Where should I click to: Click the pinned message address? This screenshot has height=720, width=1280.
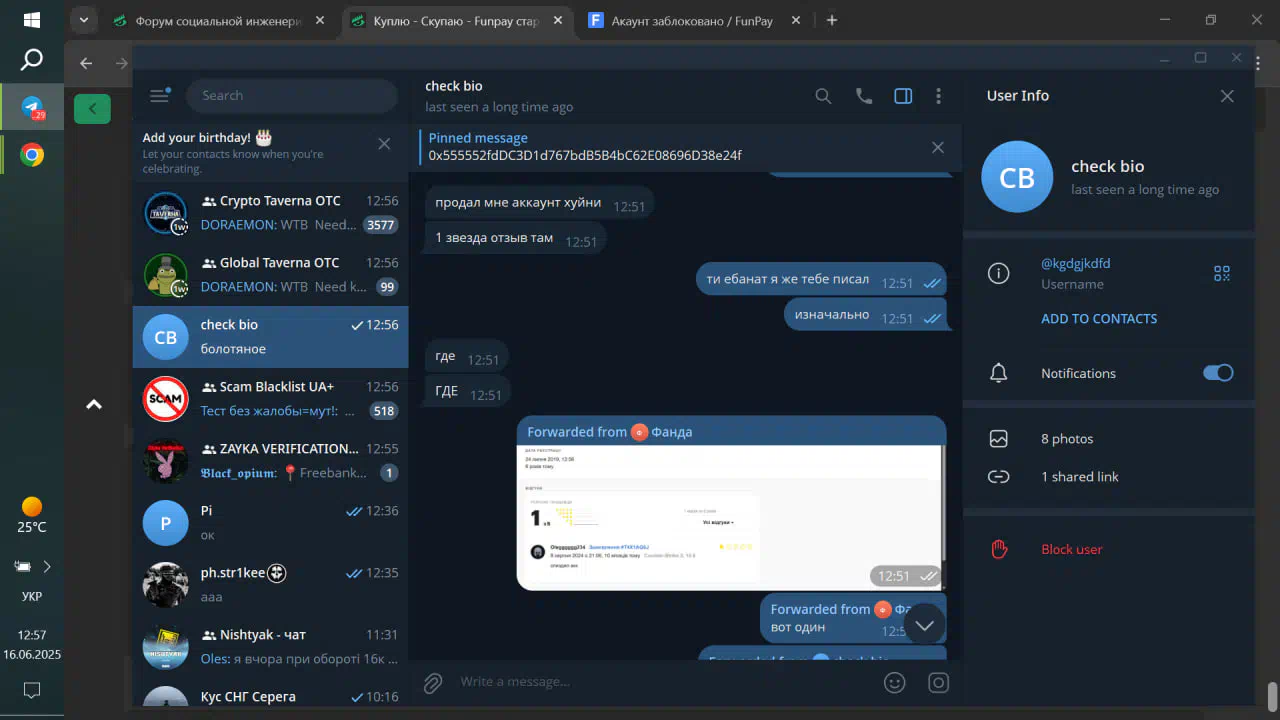point(585,156)
